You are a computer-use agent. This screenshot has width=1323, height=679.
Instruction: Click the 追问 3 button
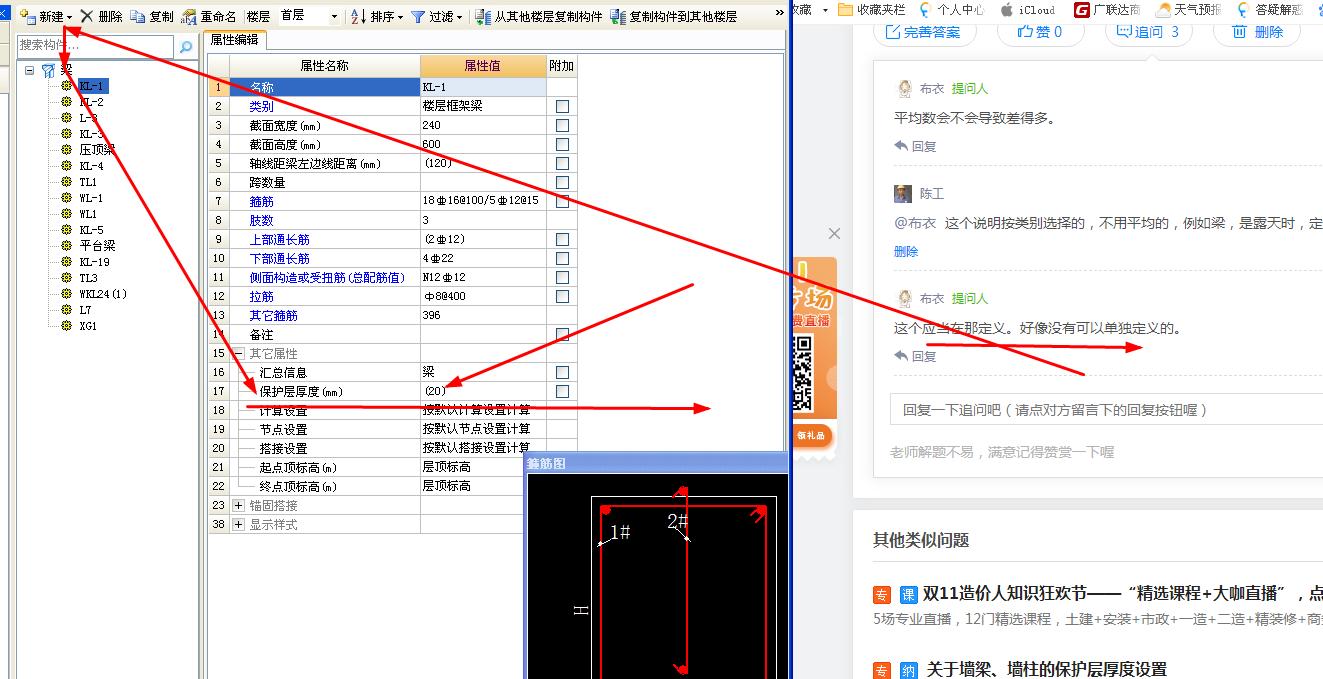pyautogui.click(x=1149, y=31)
